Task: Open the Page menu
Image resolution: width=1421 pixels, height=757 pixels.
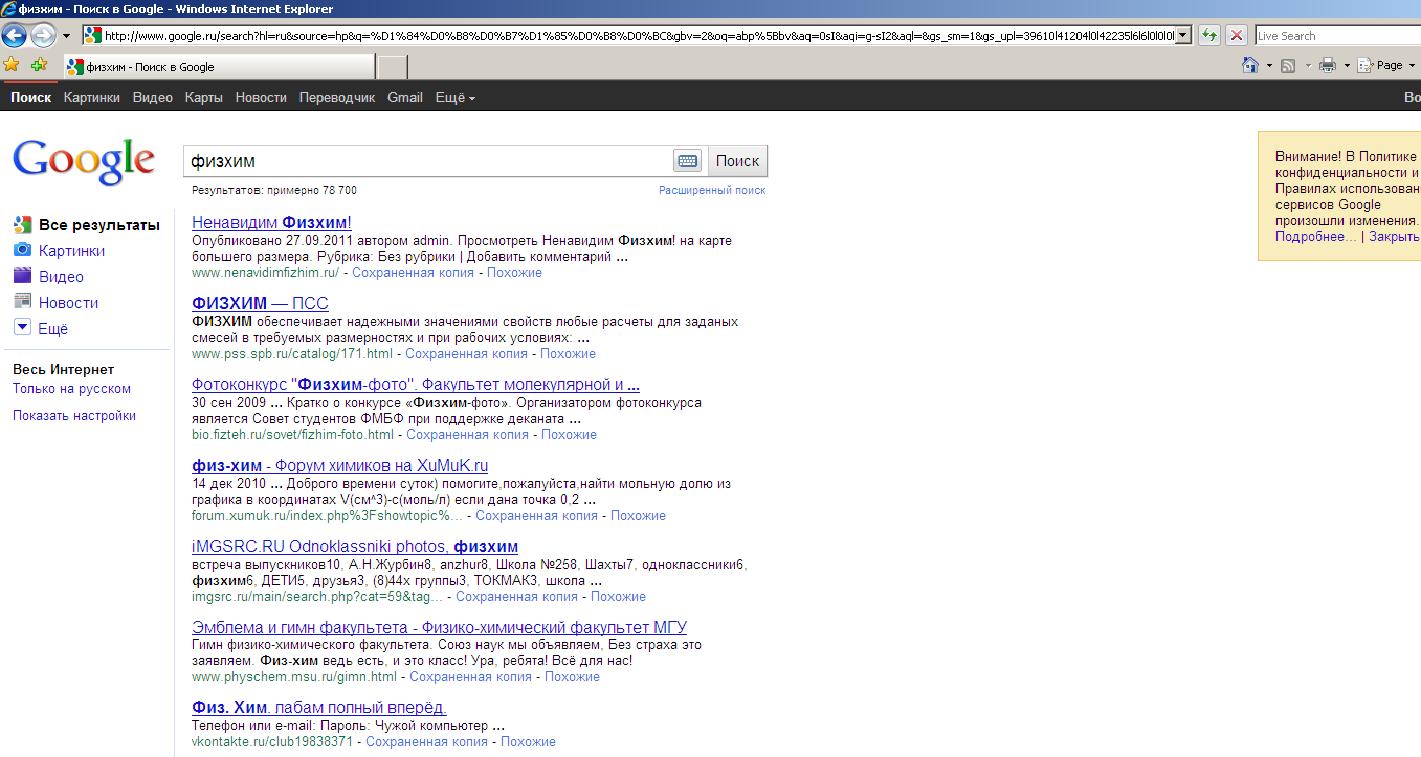Action: 1387,65
